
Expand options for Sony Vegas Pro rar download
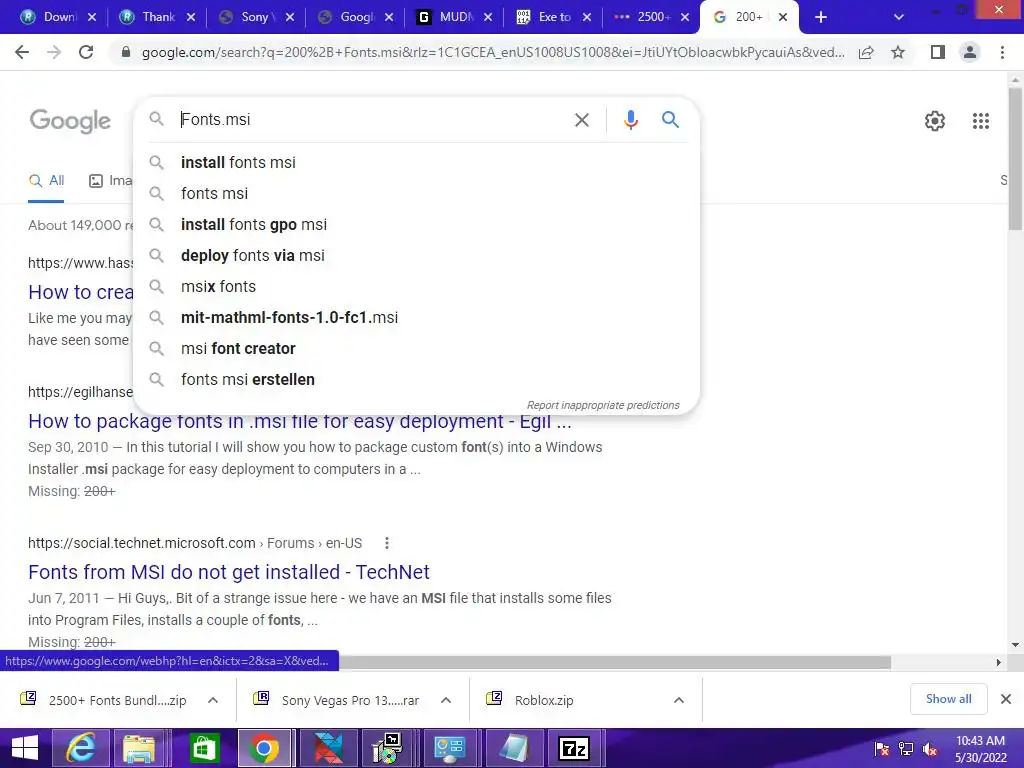tap(445, 701)
